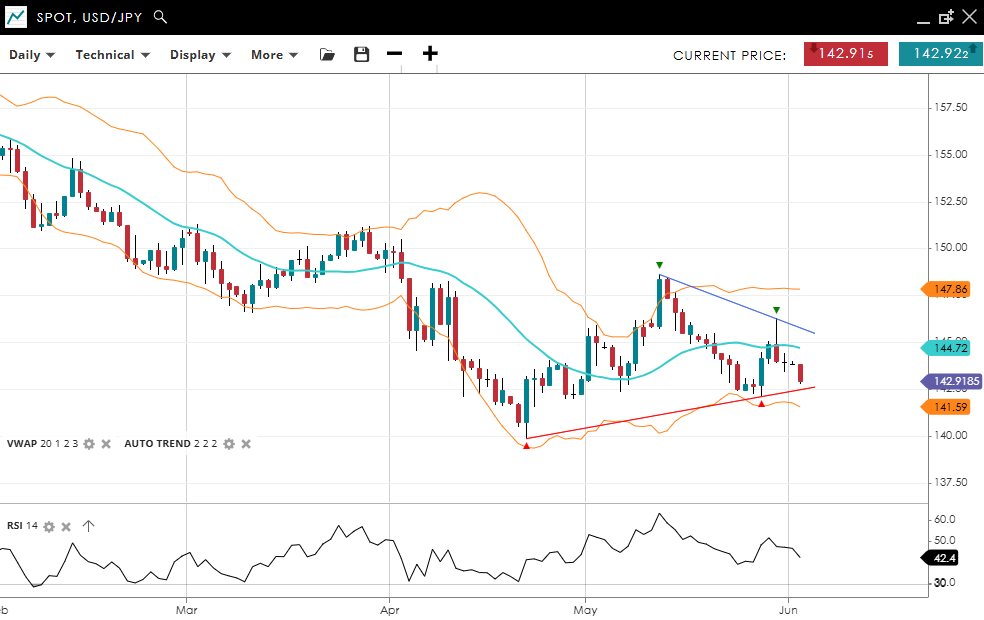Save chart using floppy disk icon
This screenshot has width=984, height=620.
362,55
